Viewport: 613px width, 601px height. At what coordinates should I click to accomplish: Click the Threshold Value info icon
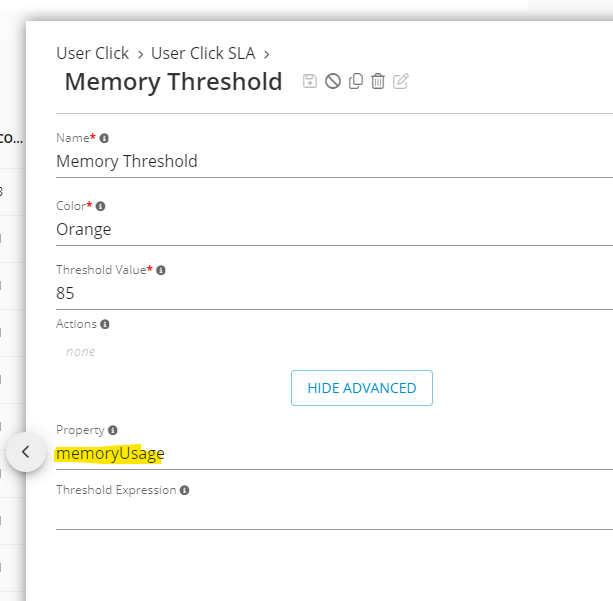click(161, 270)
